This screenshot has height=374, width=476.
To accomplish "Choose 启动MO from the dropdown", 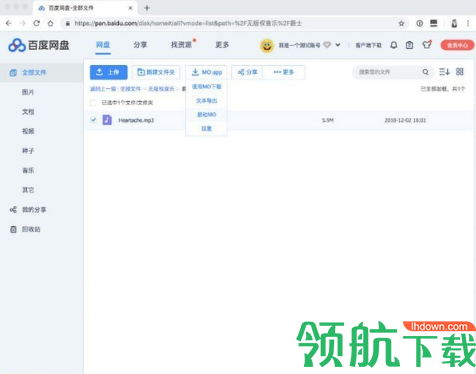I will coord(207,115).
